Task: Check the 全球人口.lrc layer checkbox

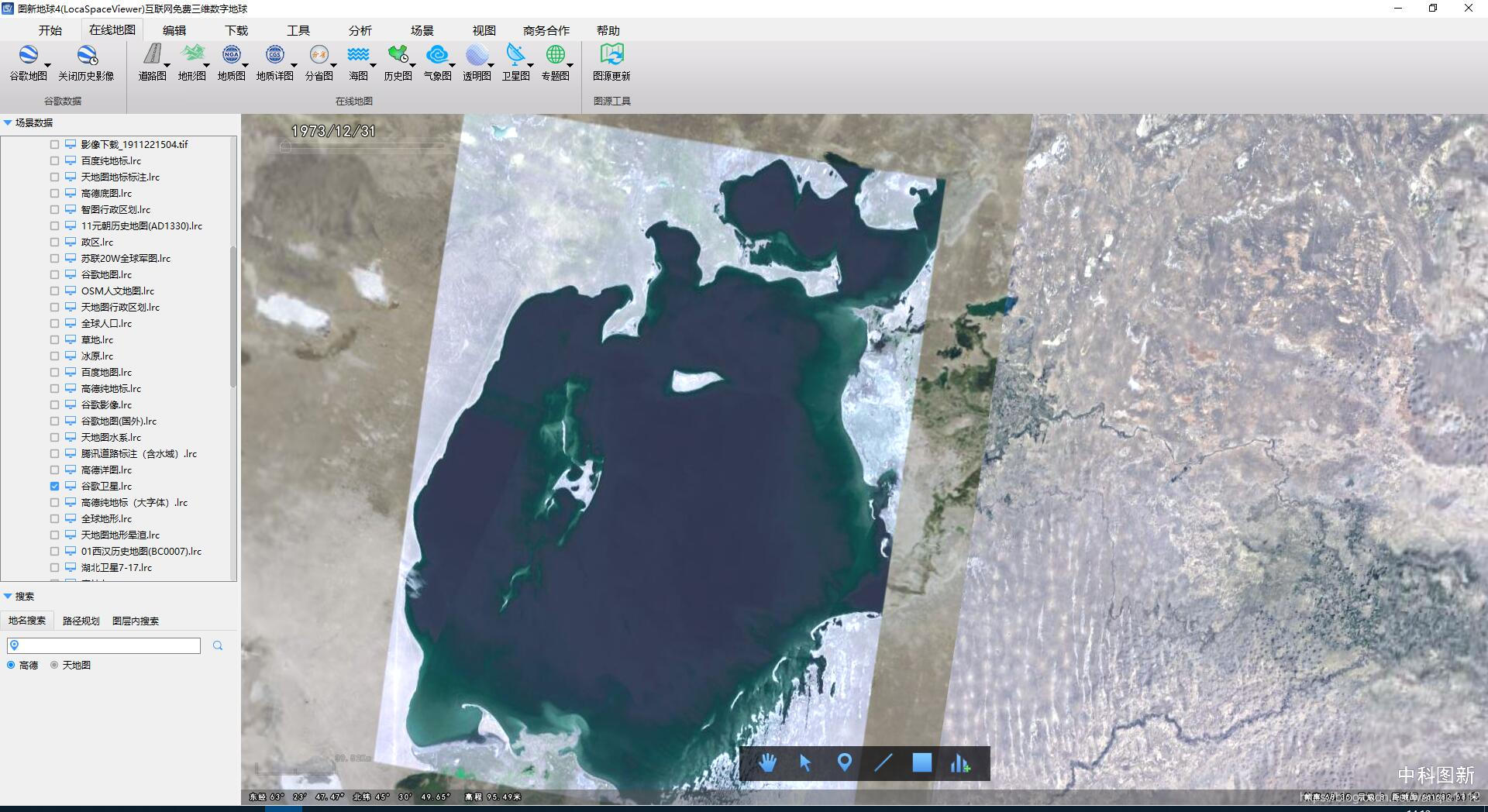Action: [54, 323]
